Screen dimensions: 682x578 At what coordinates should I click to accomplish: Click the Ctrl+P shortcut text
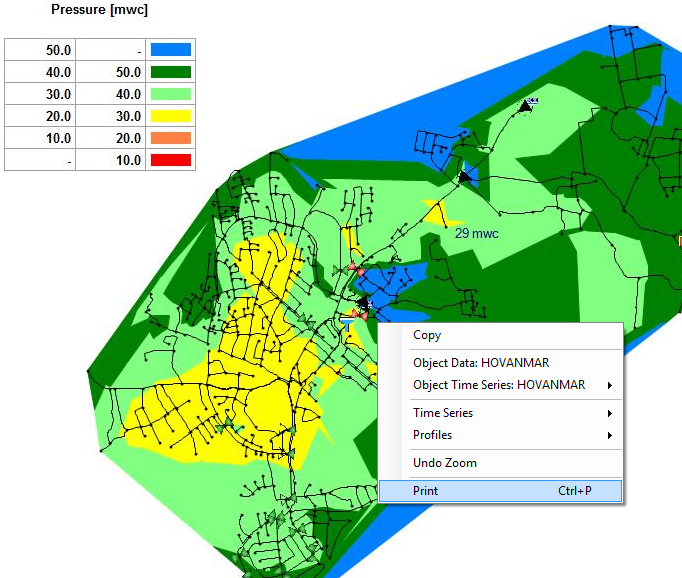click(575, 491)
